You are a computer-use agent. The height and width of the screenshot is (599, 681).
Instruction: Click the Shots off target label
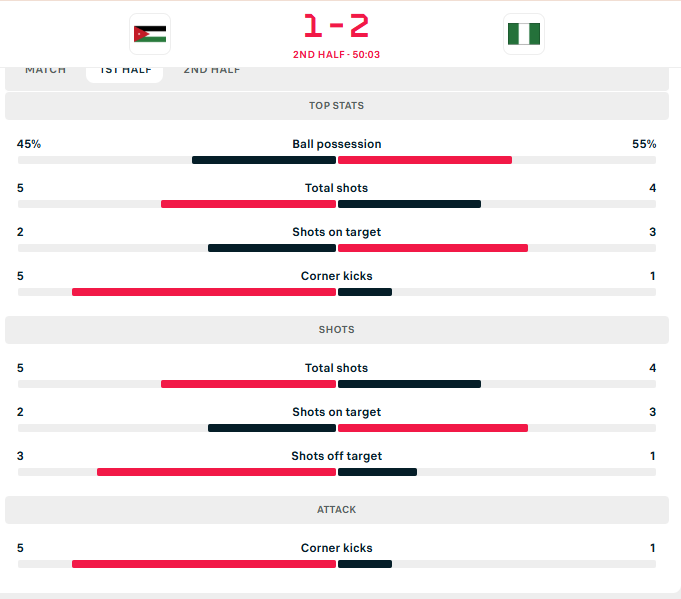click(x=337, y=456)
